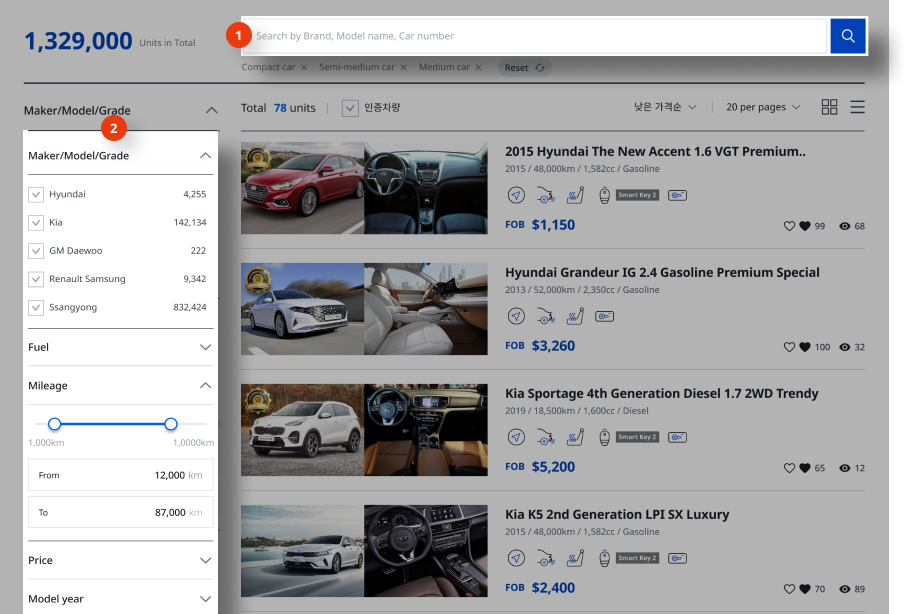Click Reset filters button
The image size is (909, 614).
[525, 68]
